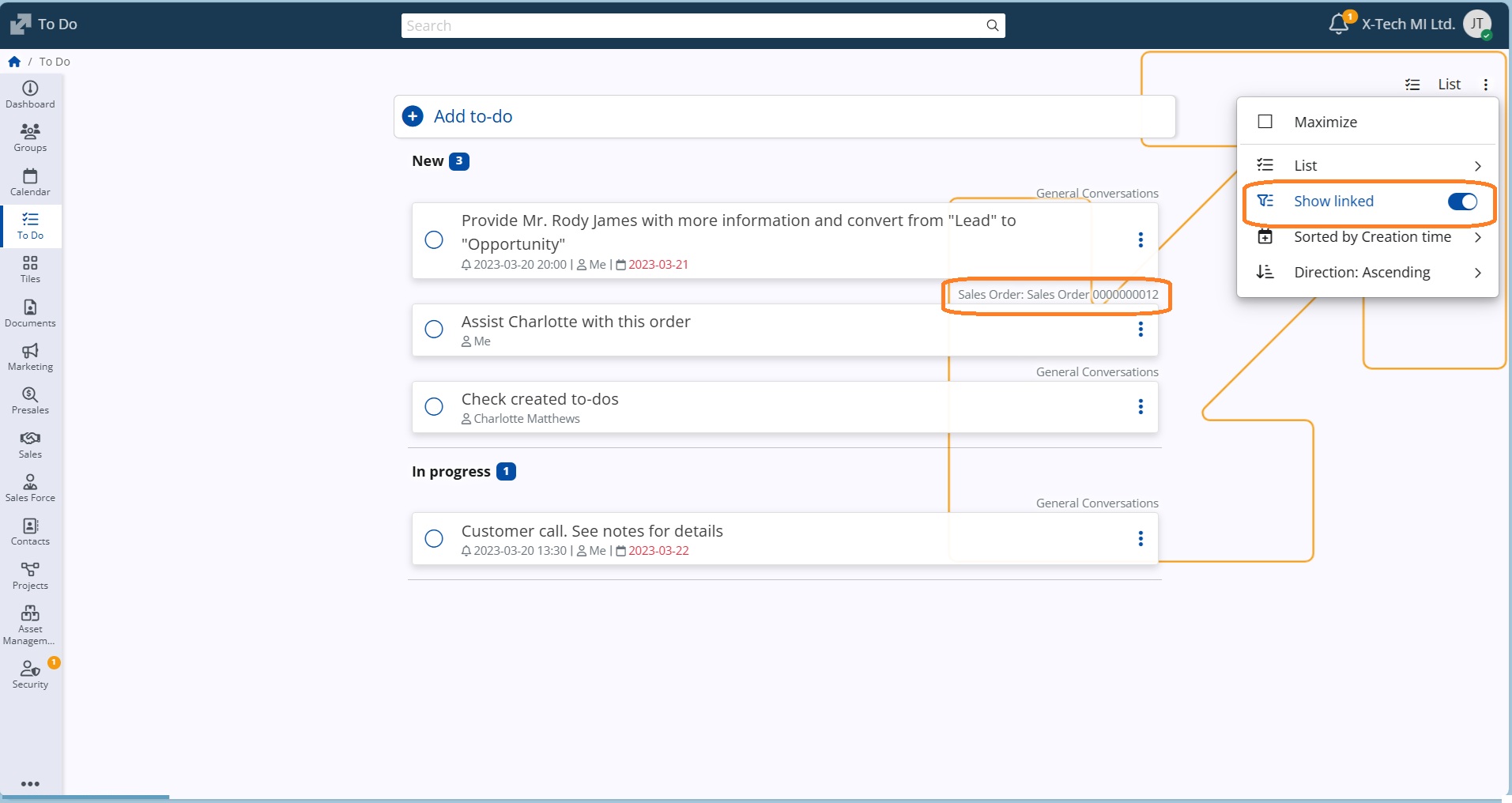Mark Assist Charlotte to-do as complete
Image resolution: width=1512 pixels, height=803 pixels.
point(434,329)
